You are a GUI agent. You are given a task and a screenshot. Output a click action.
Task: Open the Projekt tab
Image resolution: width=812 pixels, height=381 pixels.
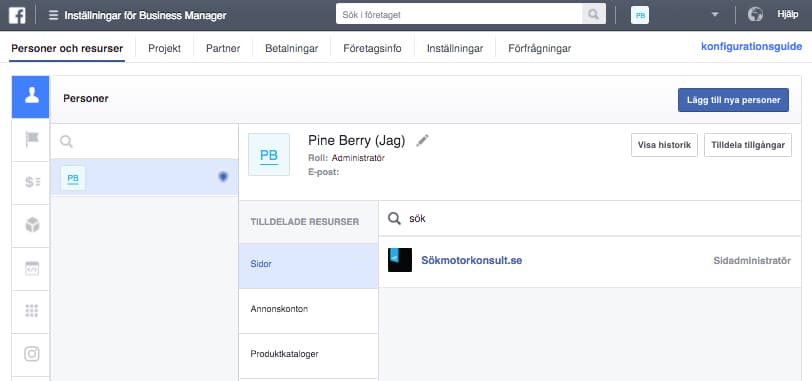point(164,49)
